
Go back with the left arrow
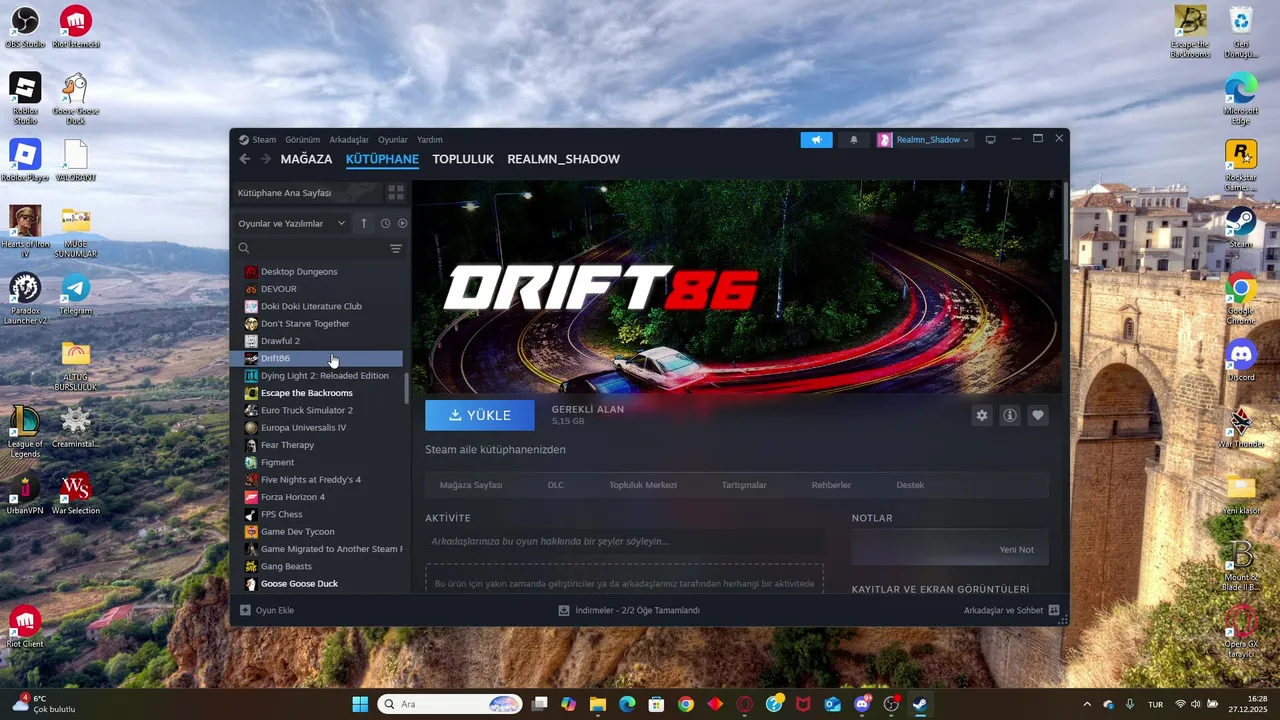point(244,159)
